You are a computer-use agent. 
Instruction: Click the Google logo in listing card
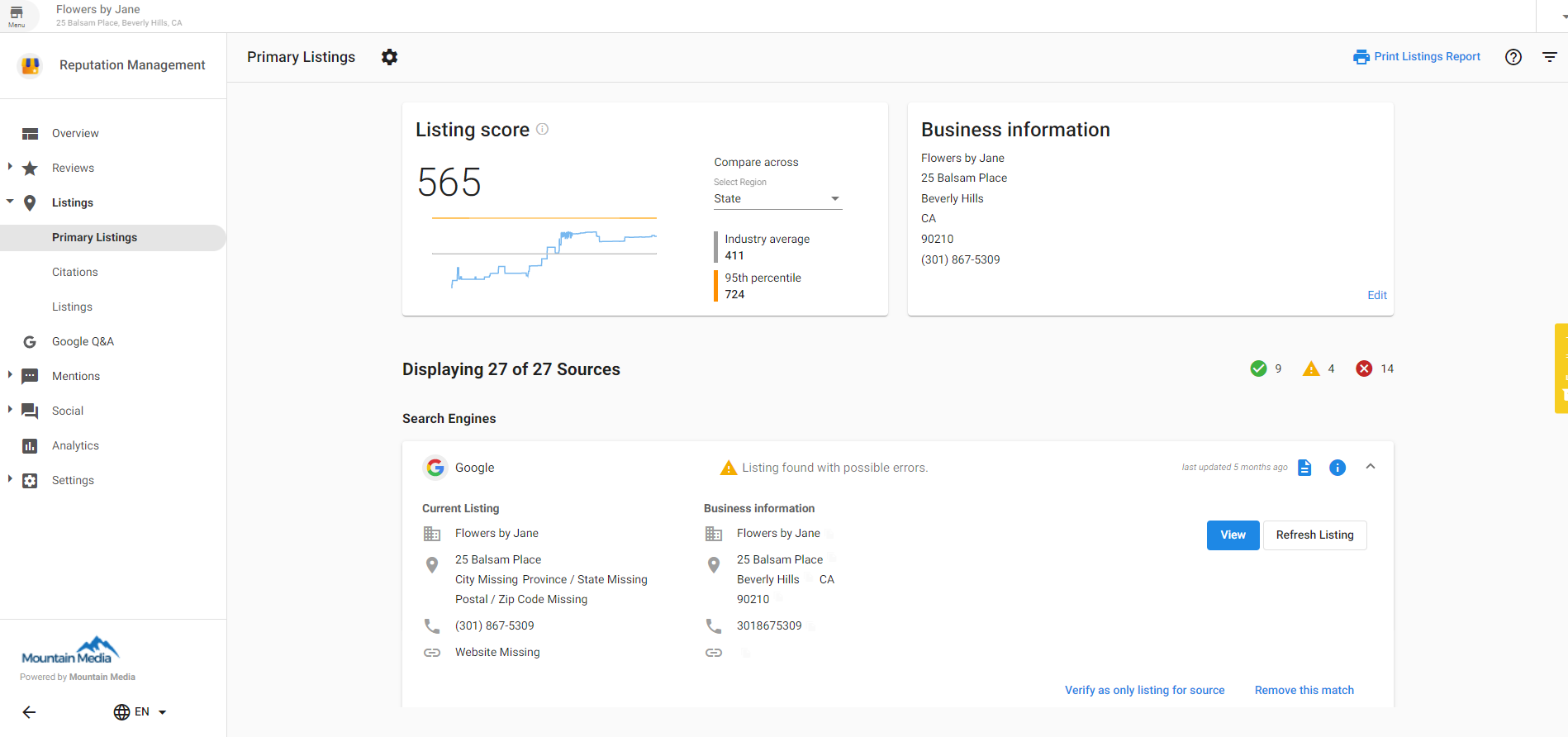[x=435, y=468]
